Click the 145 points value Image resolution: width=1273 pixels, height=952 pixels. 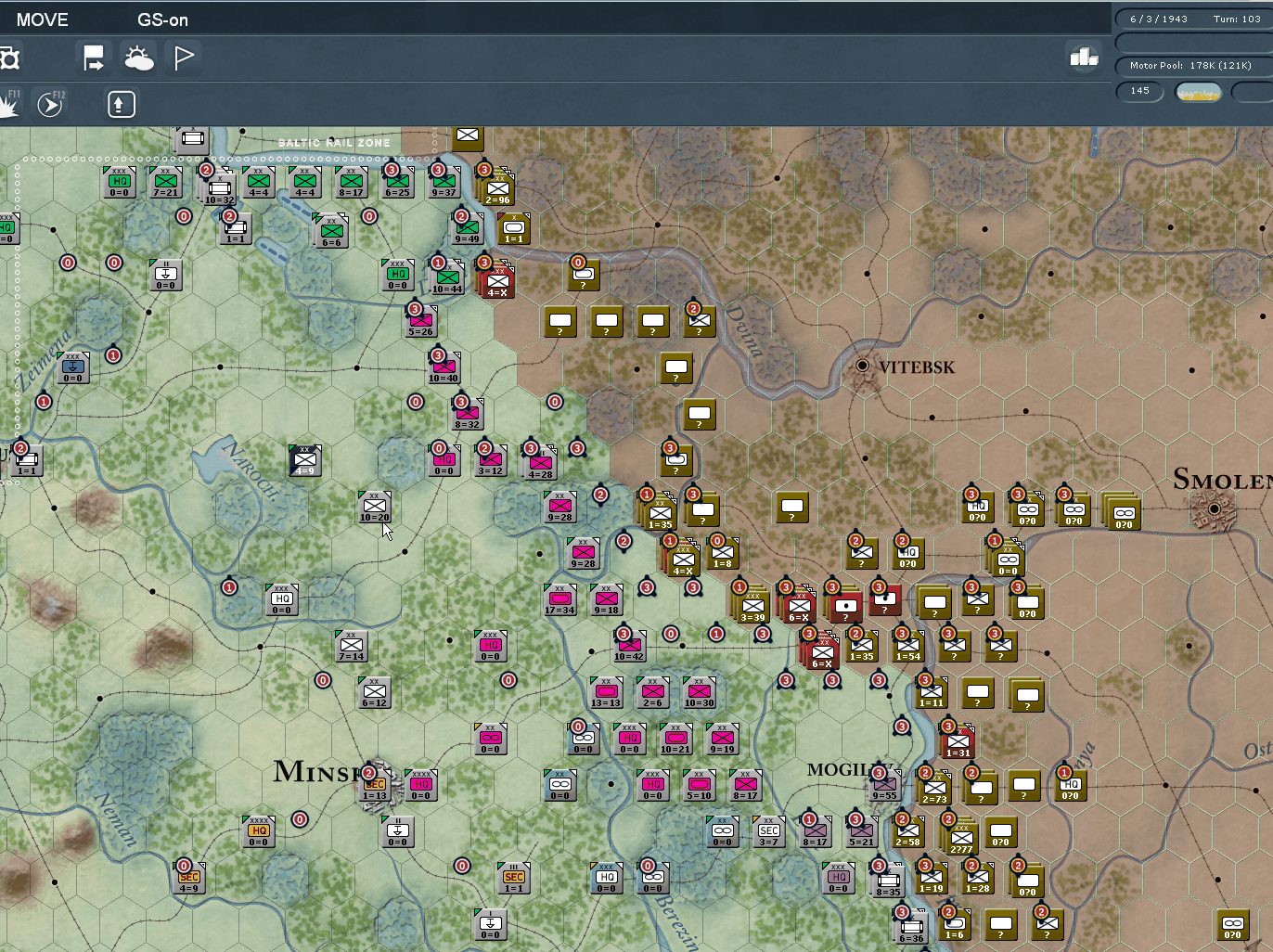[1140, 91]
